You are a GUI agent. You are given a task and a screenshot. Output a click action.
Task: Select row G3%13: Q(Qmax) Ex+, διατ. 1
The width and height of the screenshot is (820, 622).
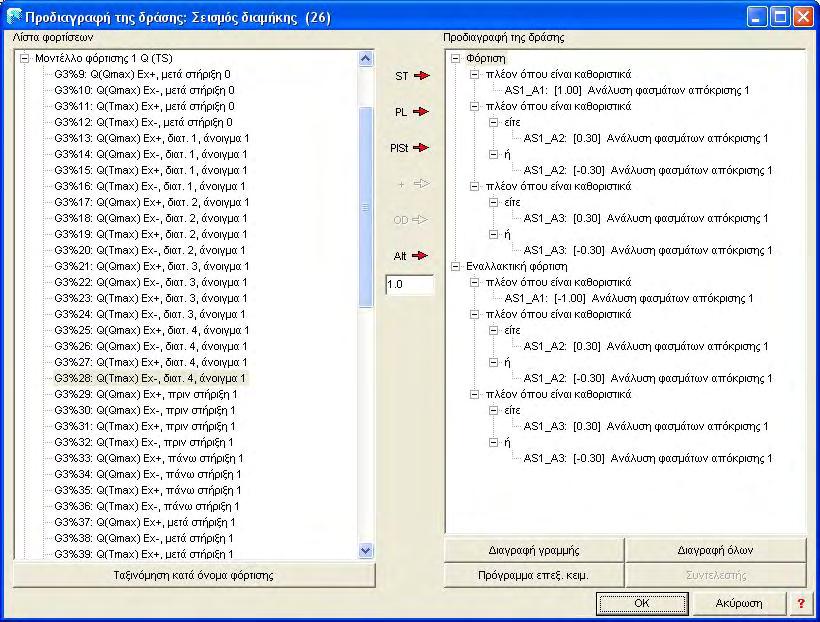[x=152, y=139]
